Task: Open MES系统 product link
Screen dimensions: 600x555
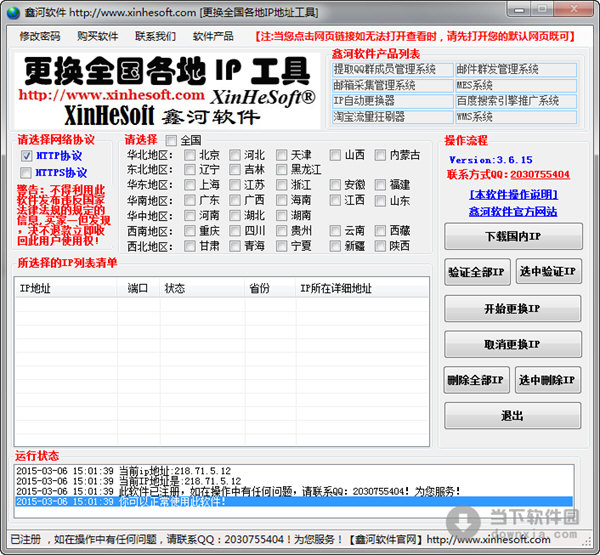Action: (515, 85)
